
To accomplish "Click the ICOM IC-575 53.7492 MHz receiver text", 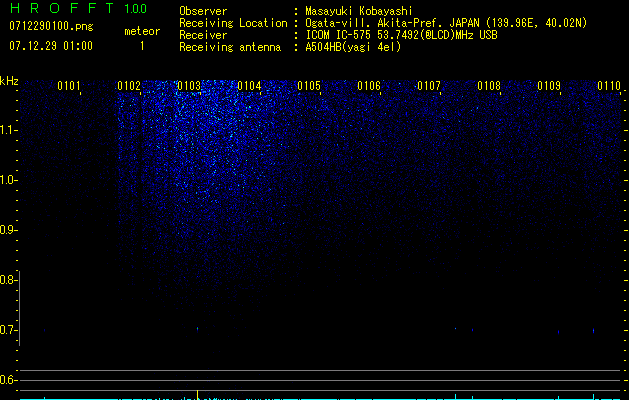I will [x=401, y=35].
